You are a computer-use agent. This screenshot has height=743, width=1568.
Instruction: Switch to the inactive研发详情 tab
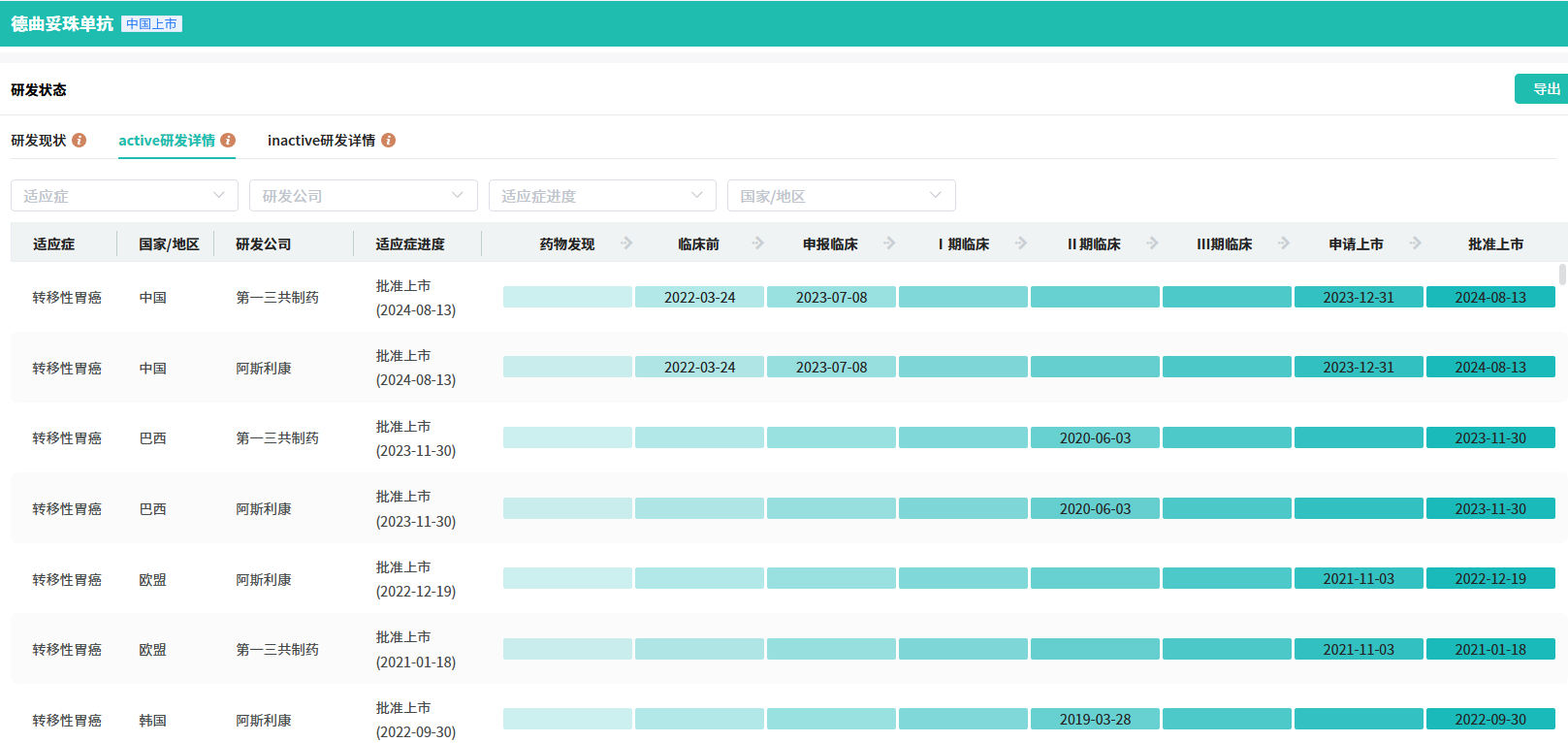tap(321, 141)
